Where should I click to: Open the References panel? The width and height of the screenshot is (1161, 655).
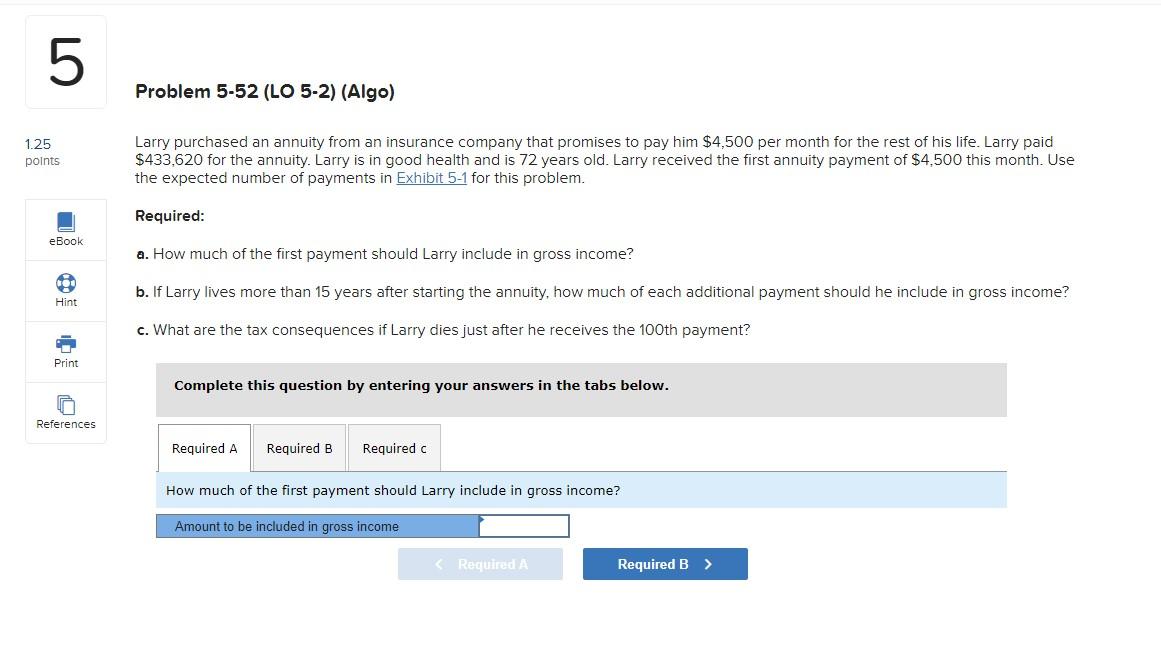(x=65, y=412)
